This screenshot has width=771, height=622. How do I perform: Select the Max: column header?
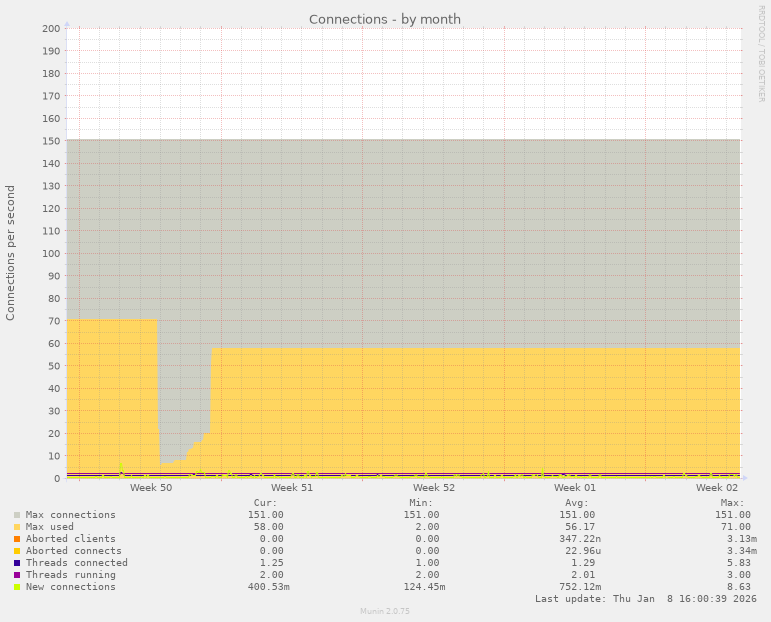[x=732, y=503]
